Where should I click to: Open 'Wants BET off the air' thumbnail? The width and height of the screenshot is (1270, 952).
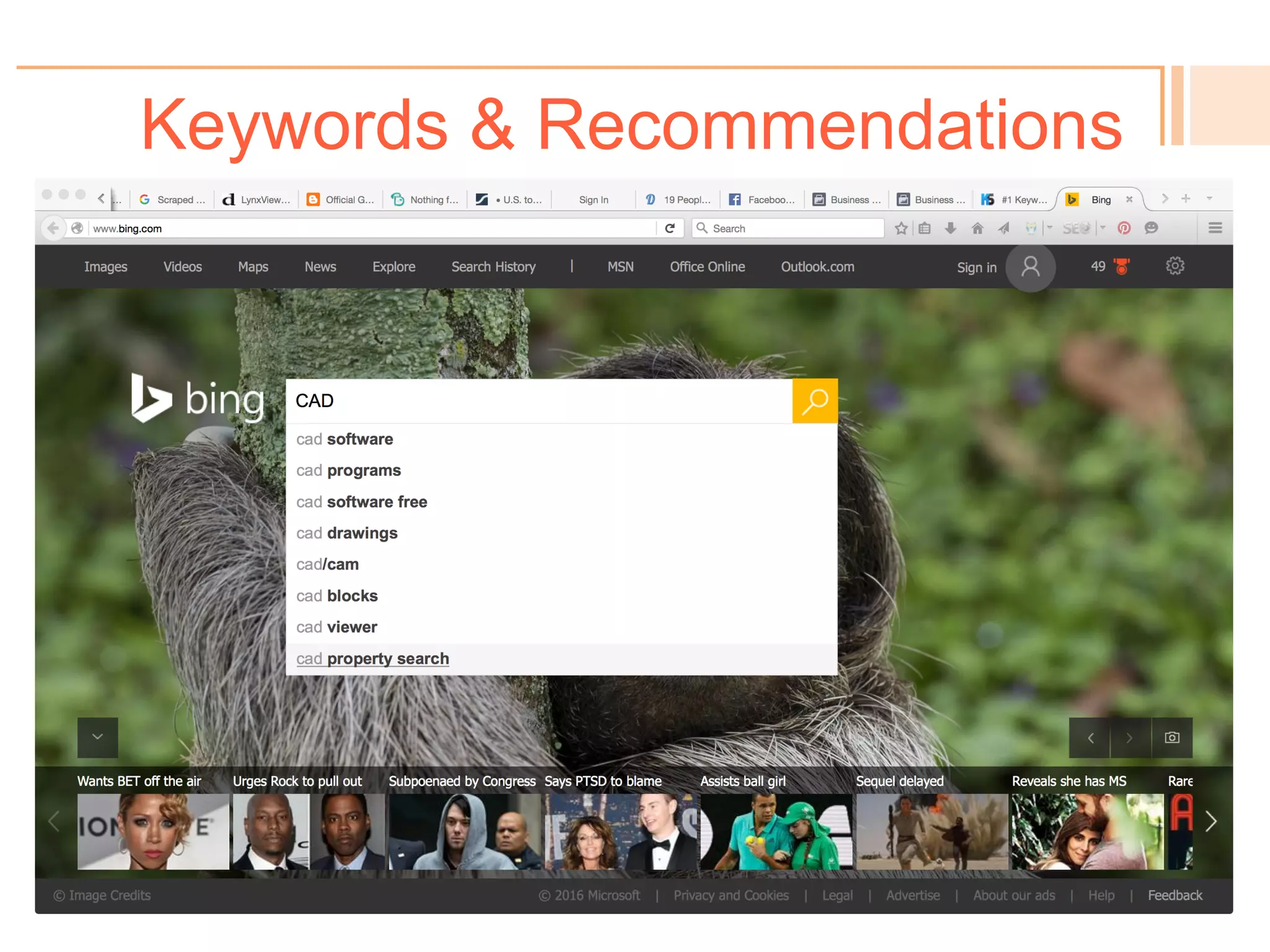click(x=153, y=832)
